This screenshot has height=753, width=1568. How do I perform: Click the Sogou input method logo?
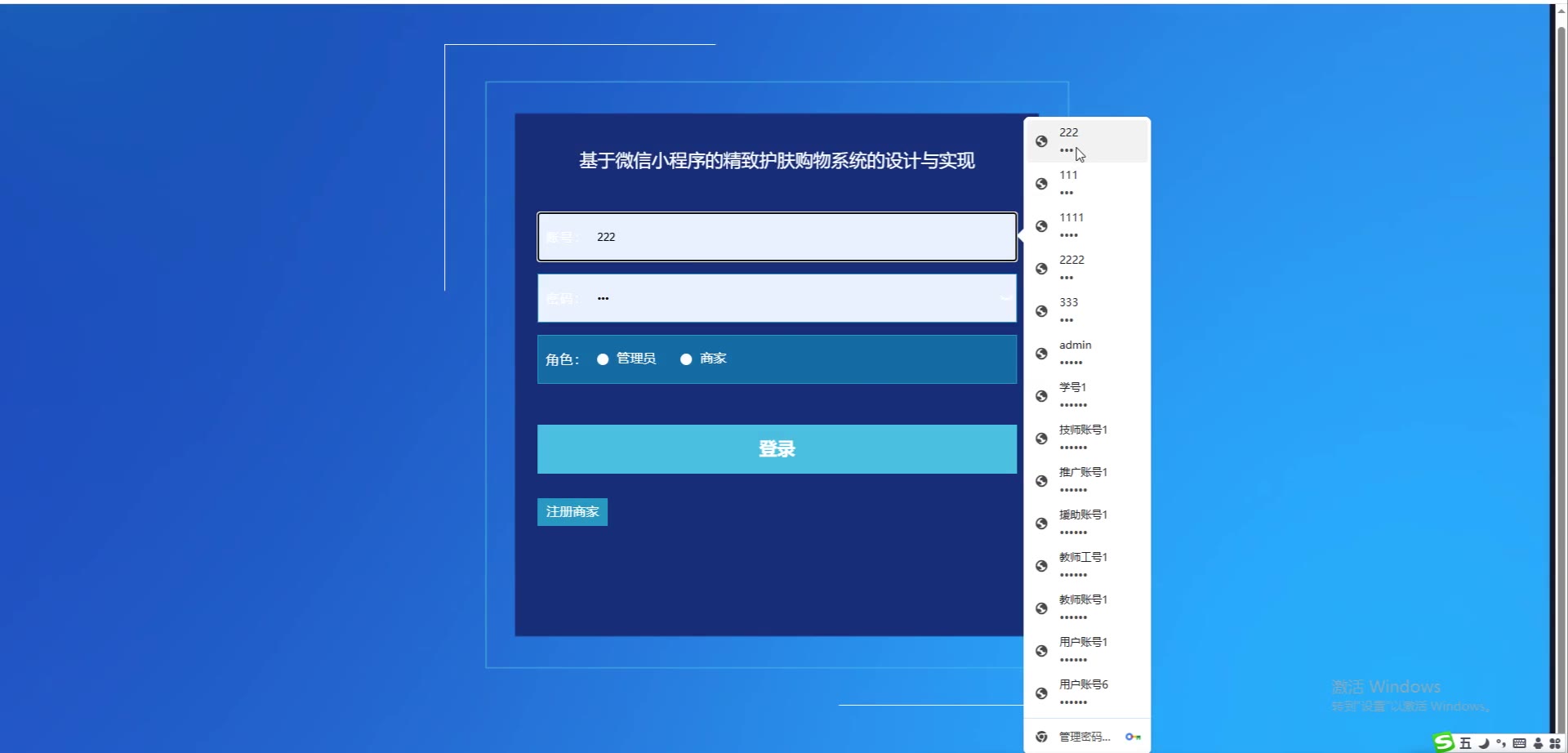[x=1444, y=742]
